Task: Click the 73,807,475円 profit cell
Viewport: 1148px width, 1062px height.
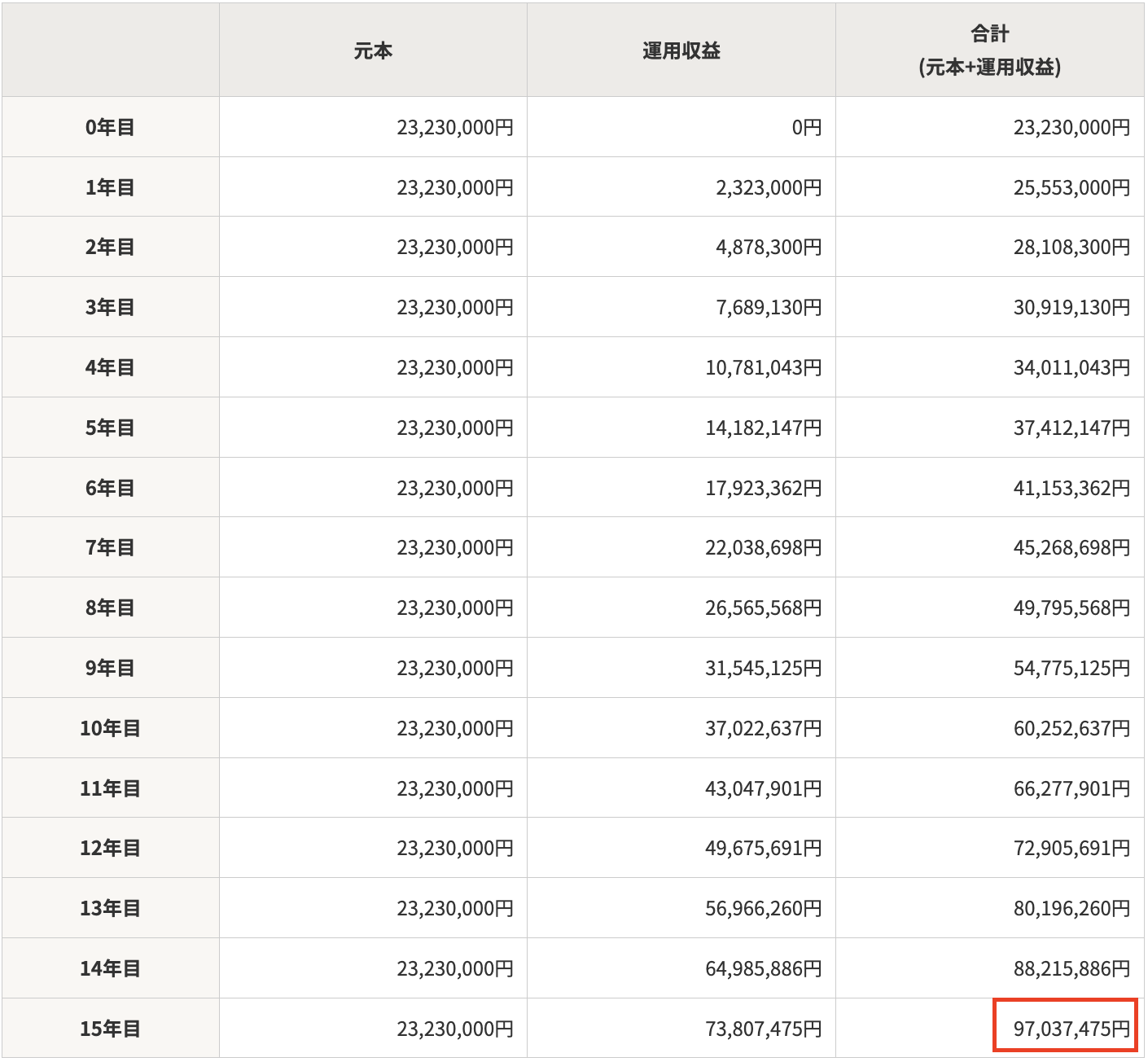Action: [763, 1029]
